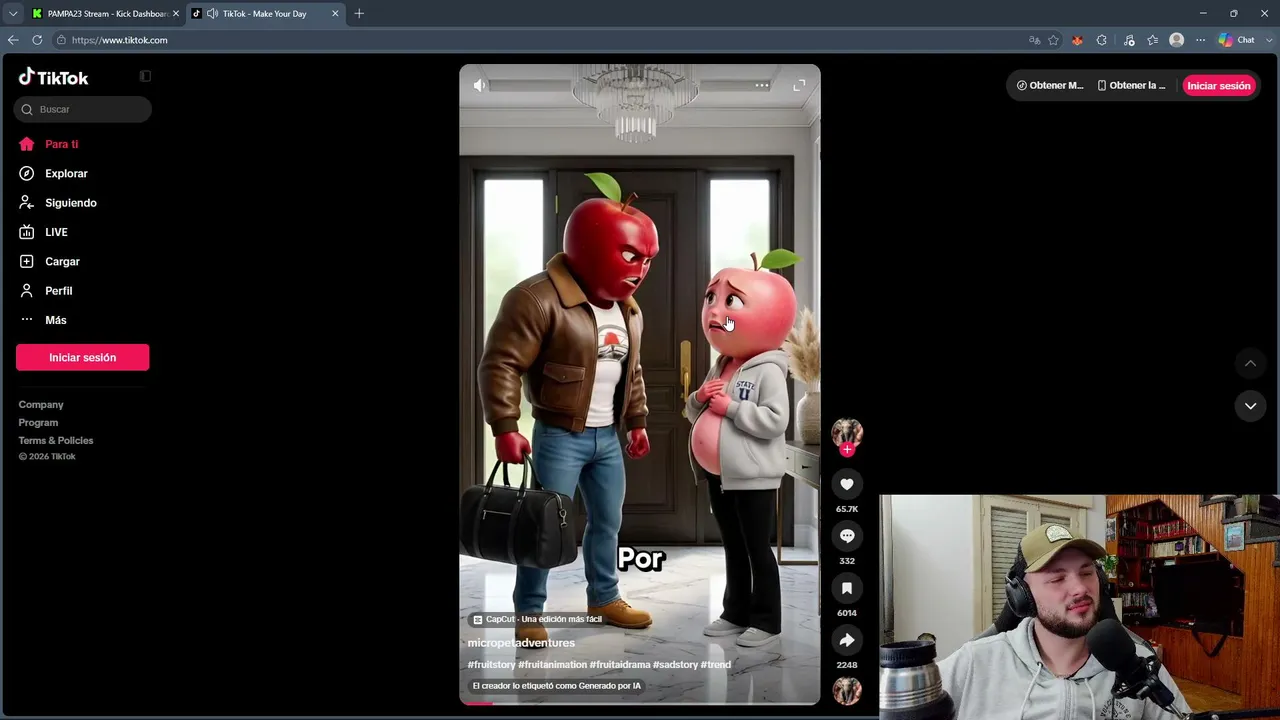This screenshot has height=720, width=1280.
Task: Open the comments with the bubble icon
Action: 847,536
